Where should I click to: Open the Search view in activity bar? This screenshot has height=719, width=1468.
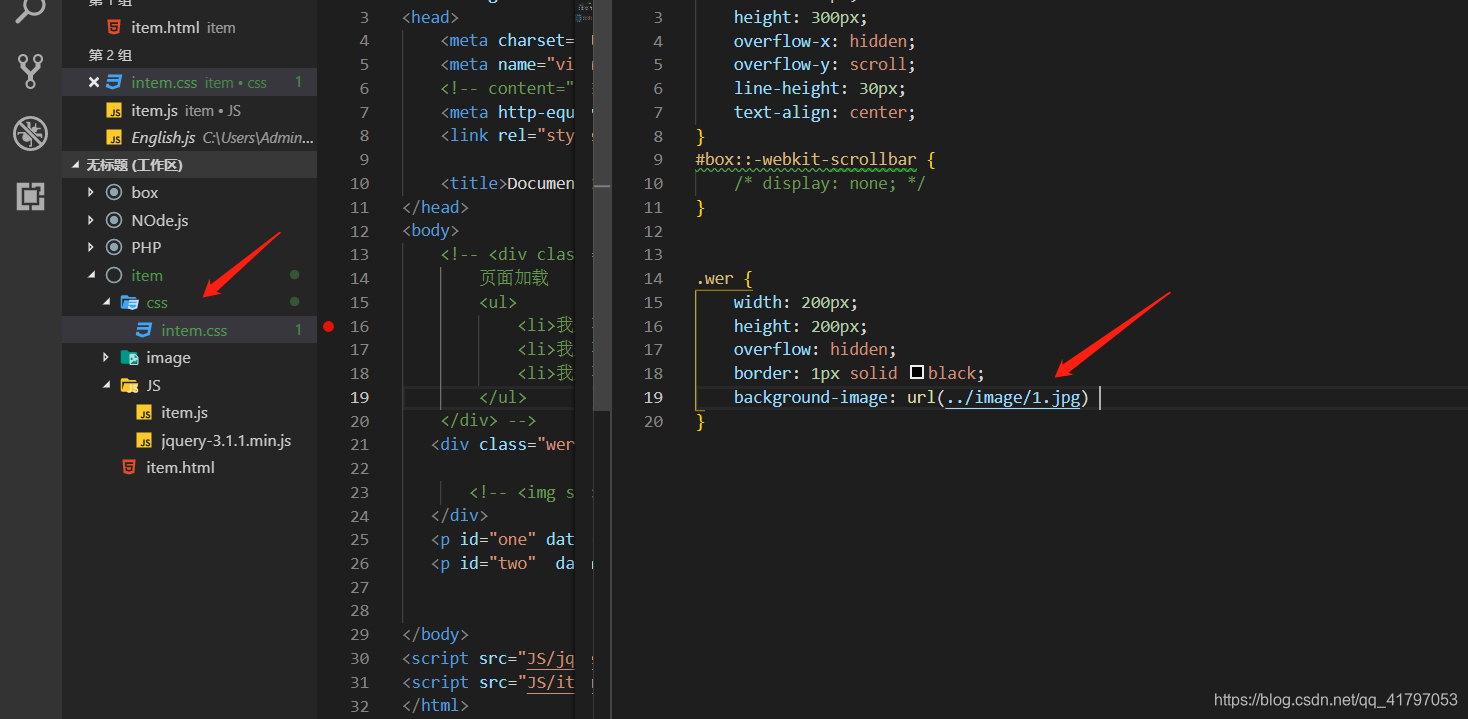tap(30, 10)
